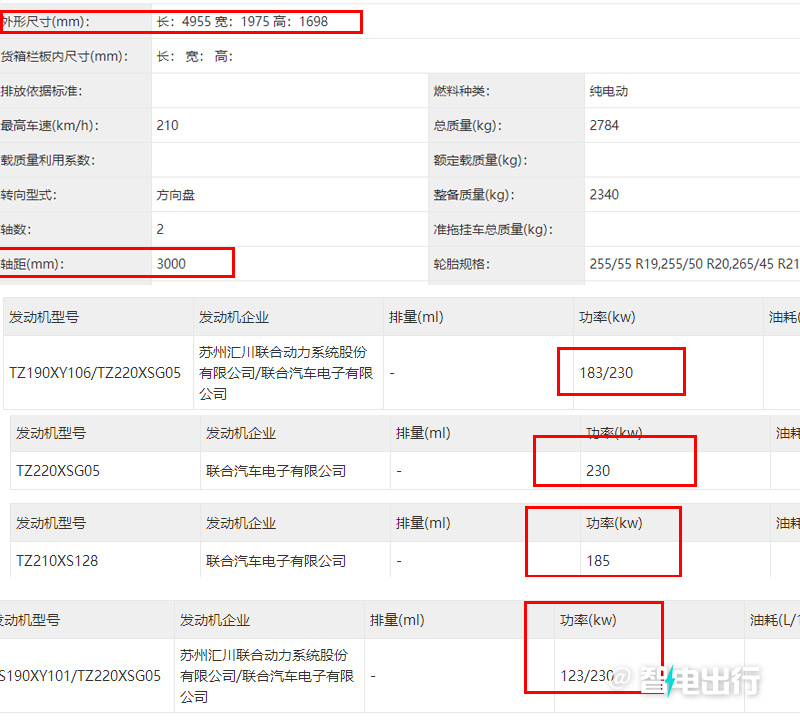The height and width of the screenshot is (724, 800).
Task: Click the "额定载质量(kg):" label
Action: pos(481,160)
